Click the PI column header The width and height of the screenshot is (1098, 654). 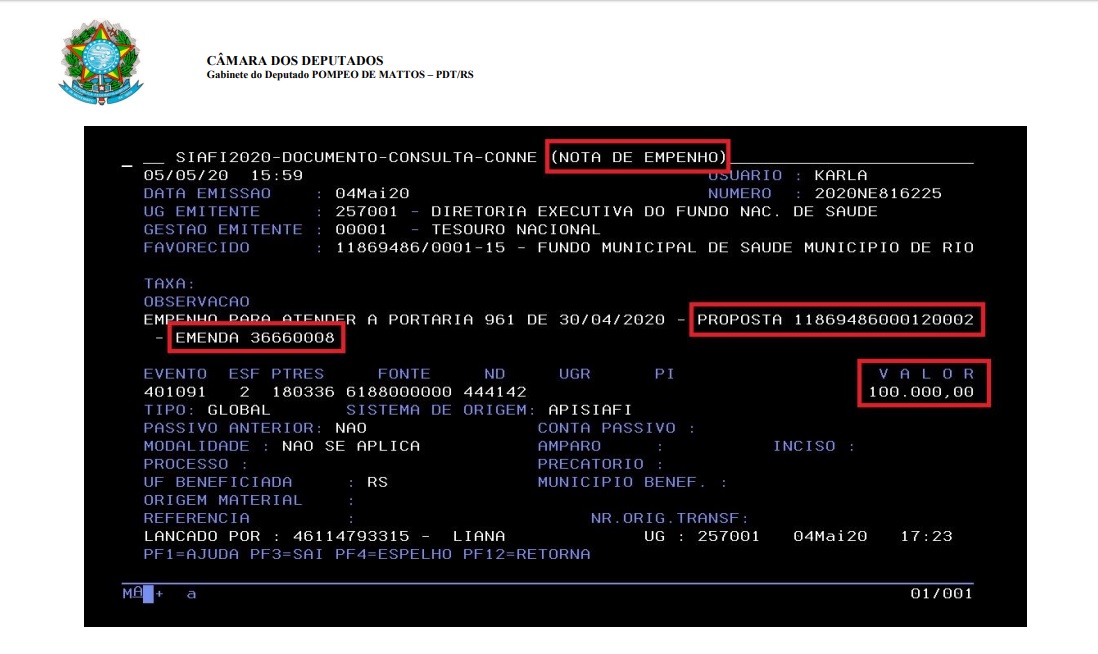(x=665, y=374)
